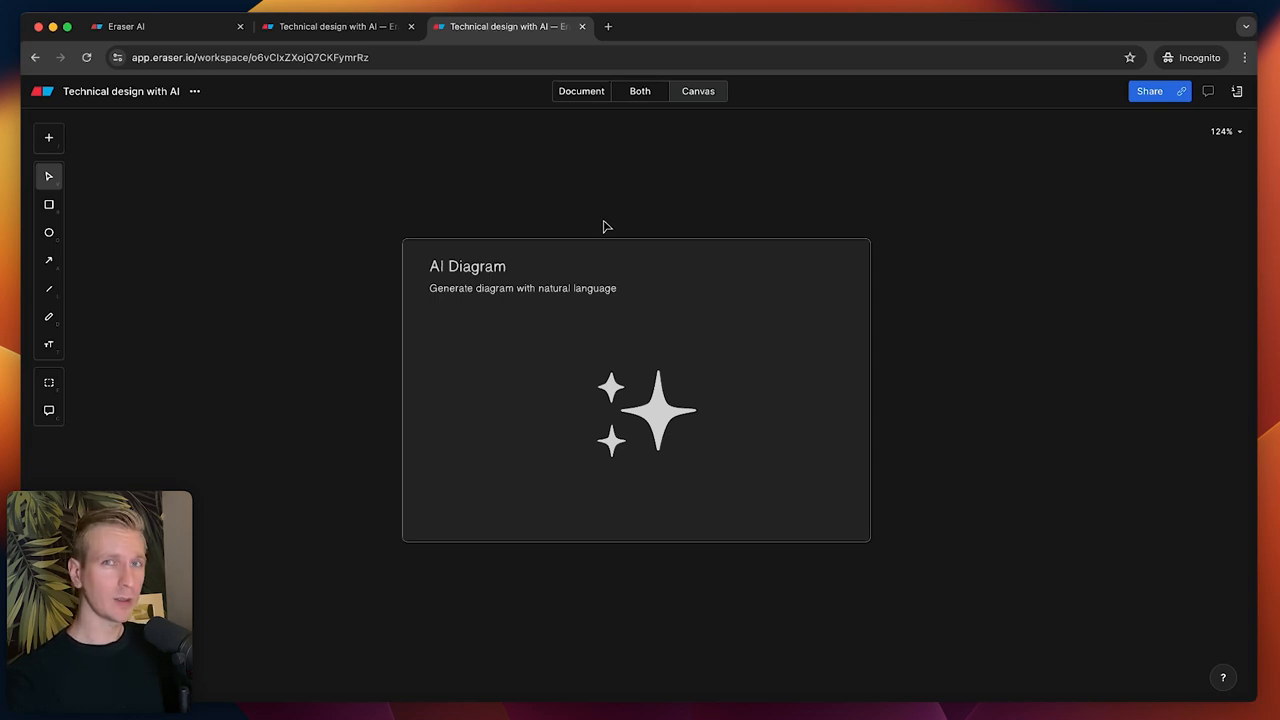Click the plus insert button in toolbar

point(49,138)
